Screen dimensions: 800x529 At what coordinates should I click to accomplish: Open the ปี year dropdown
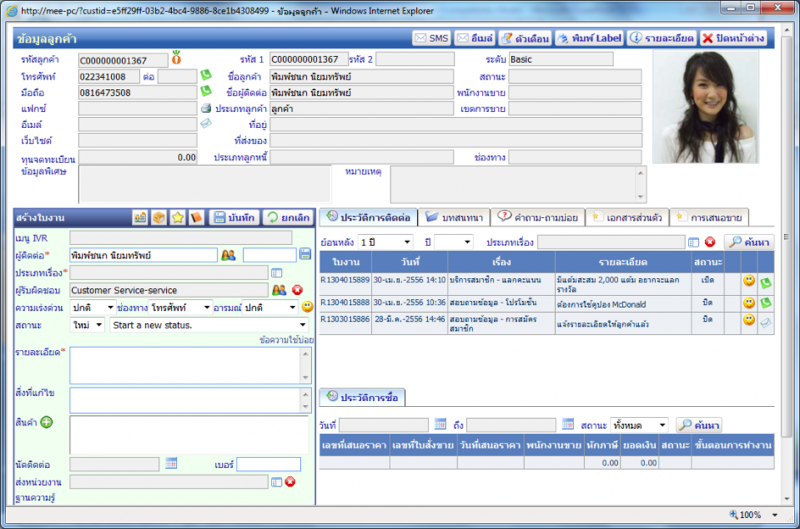(453, 242)
